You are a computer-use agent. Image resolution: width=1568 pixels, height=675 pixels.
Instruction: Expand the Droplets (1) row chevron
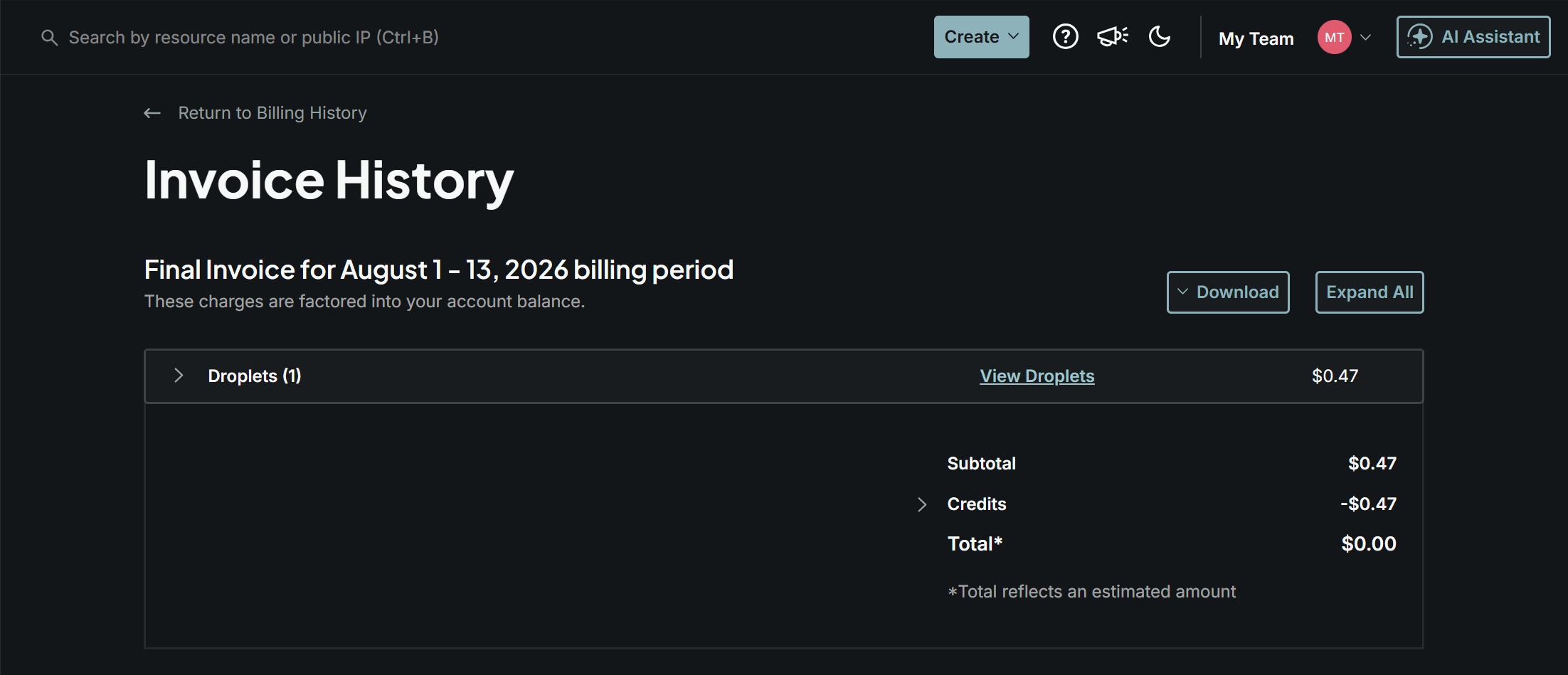coord(179,376)
